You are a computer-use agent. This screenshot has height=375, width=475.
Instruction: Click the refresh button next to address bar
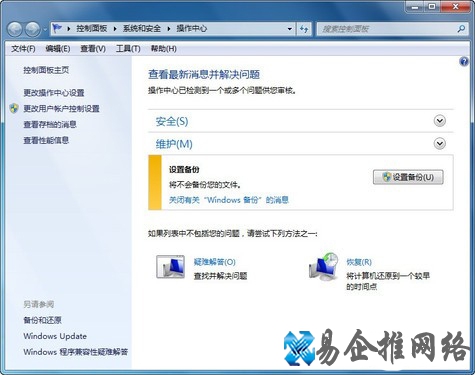coord(304,29)
